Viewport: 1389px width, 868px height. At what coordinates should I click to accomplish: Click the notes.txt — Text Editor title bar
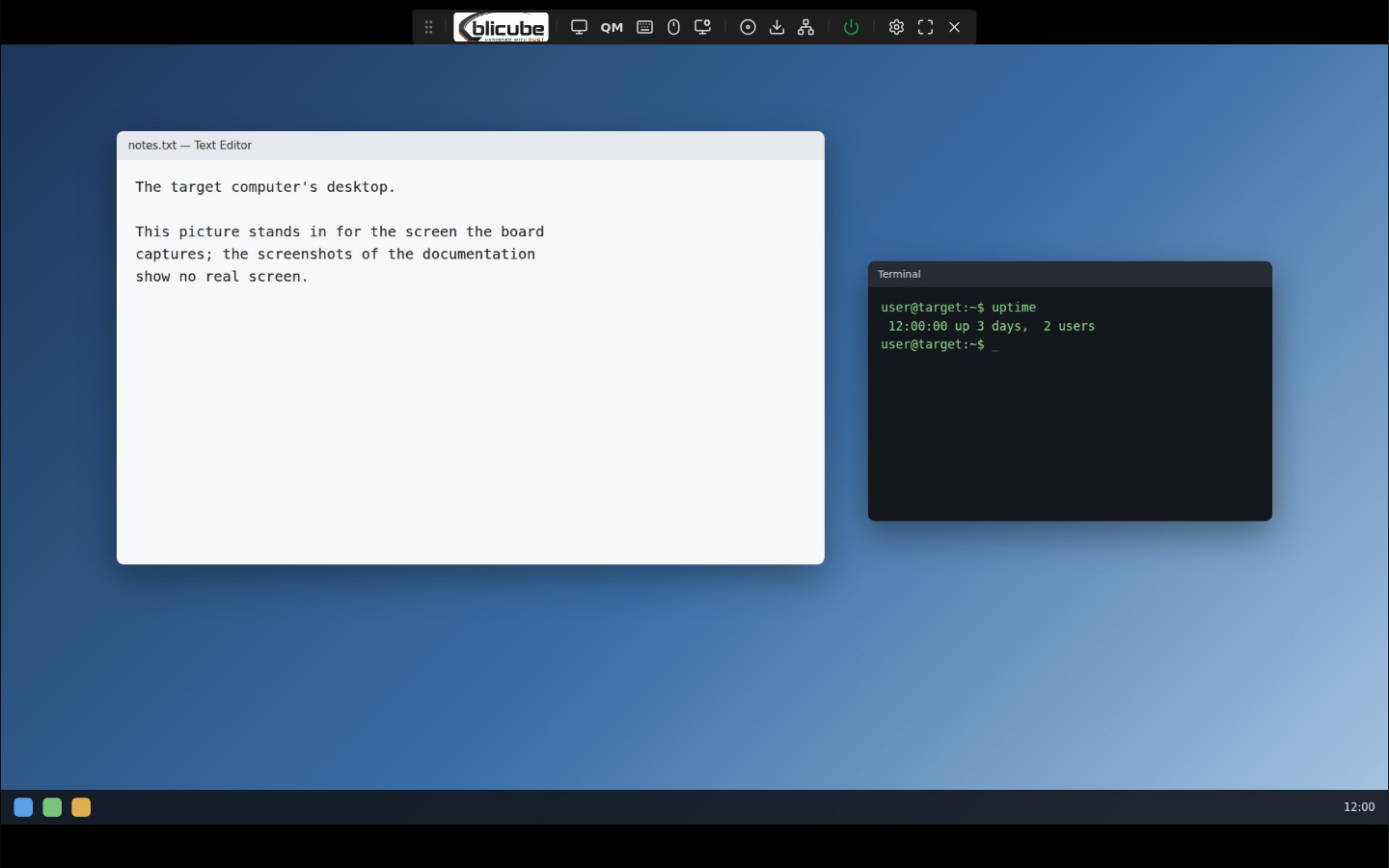(x=471, y=146)
